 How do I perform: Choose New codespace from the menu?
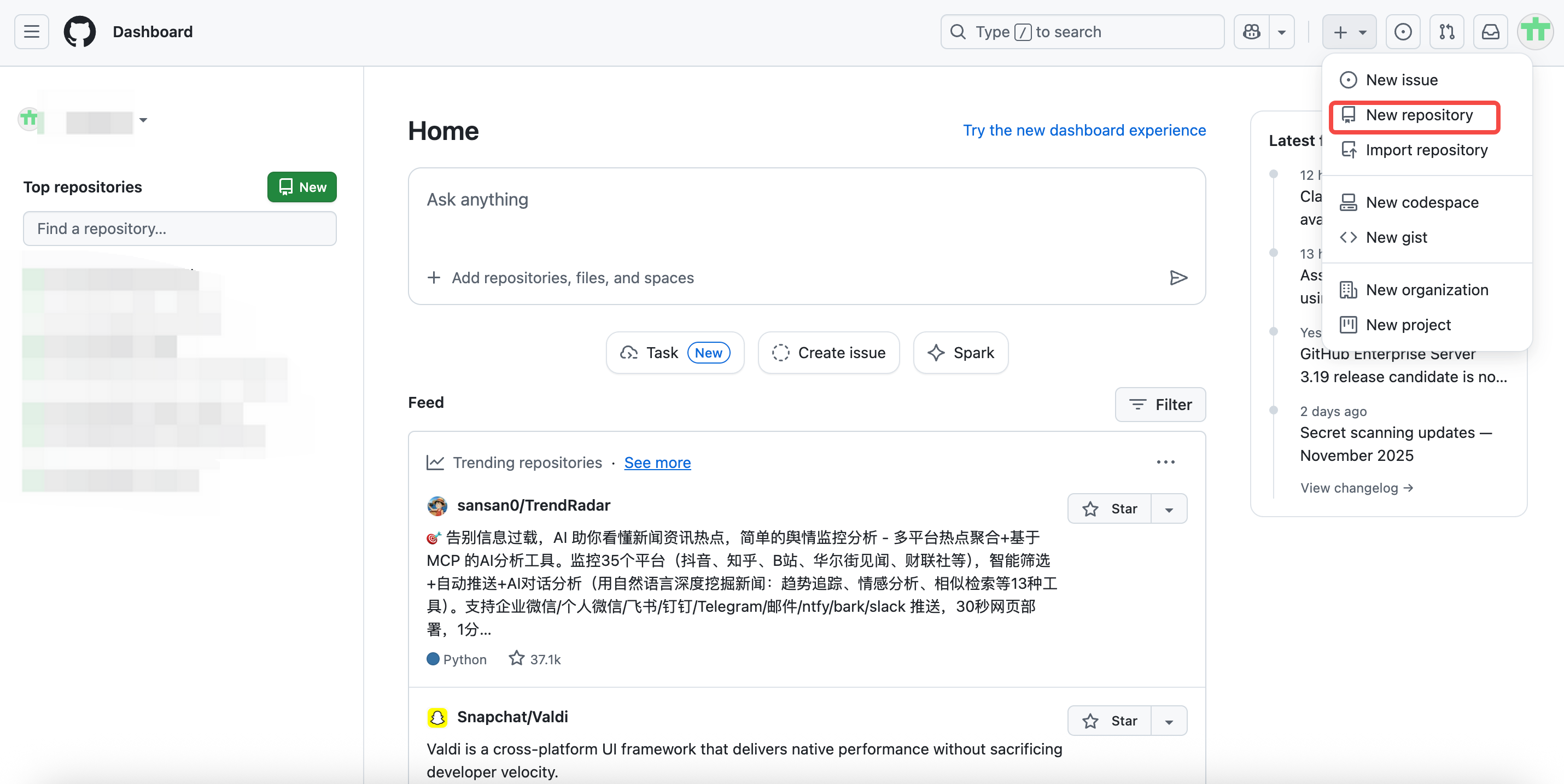pyautogui.click(x=1427, y=202)
